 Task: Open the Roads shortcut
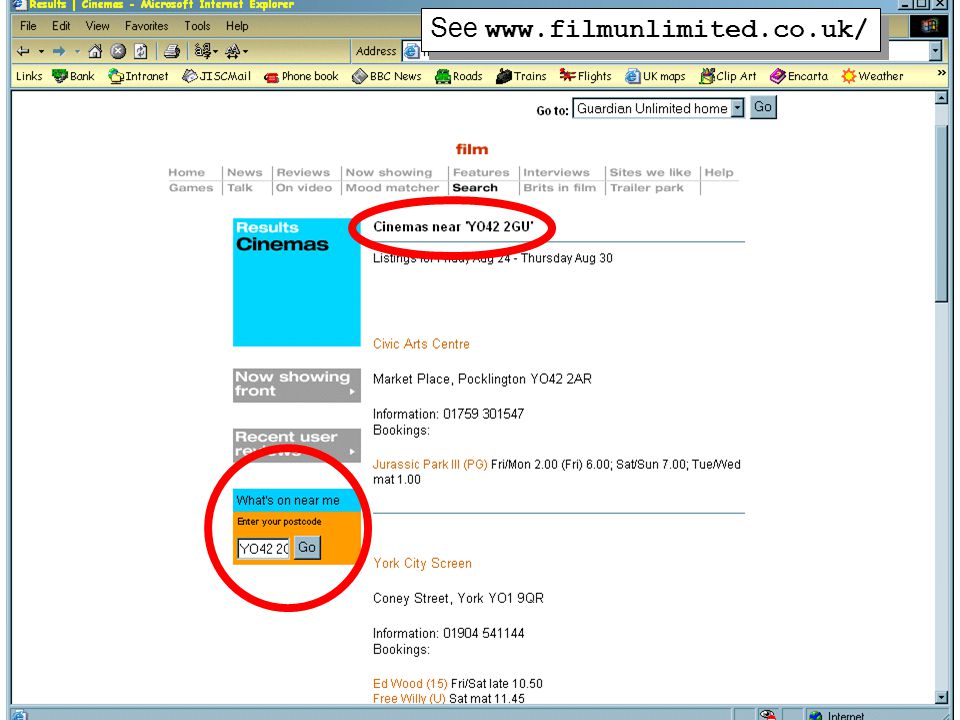pyautogui.click(x=459, y=76)
